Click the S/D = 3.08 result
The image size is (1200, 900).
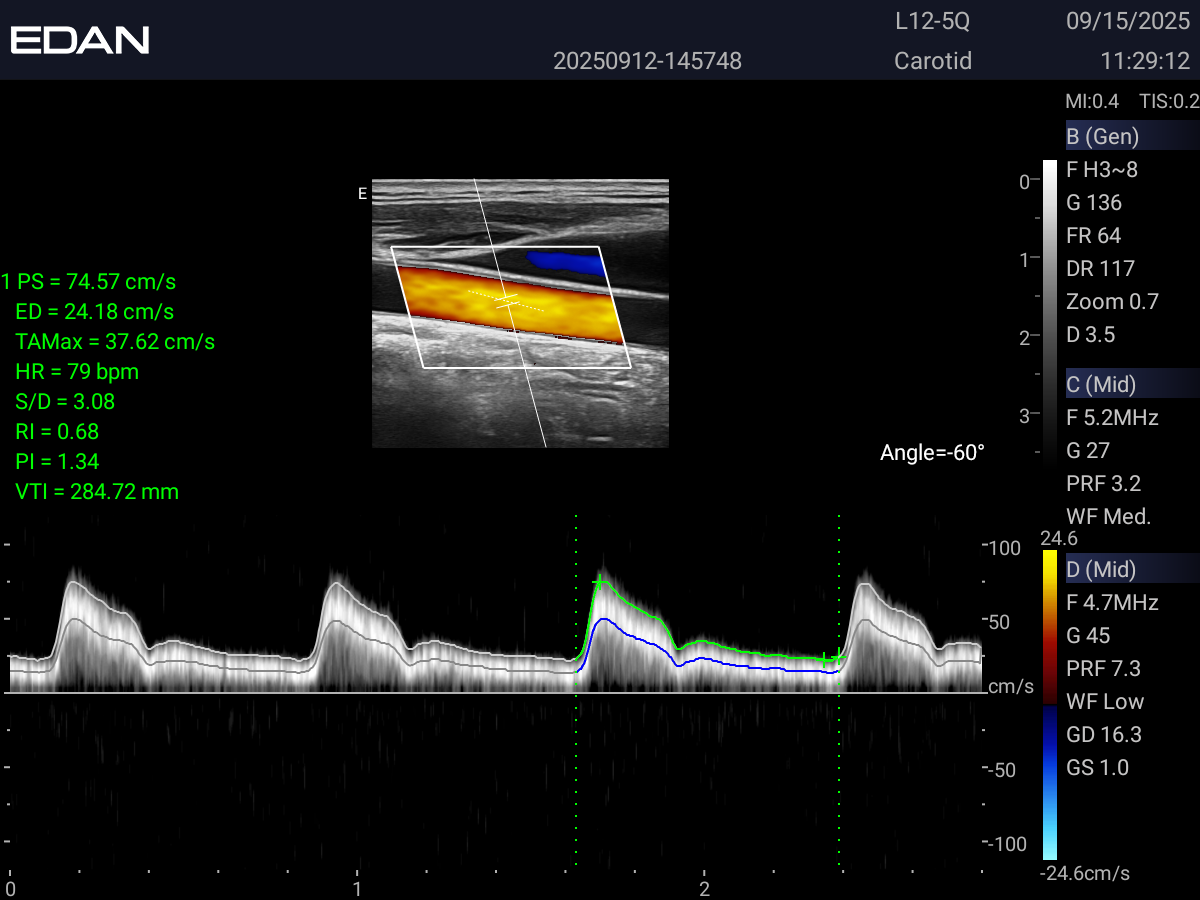tap(65, 401)
